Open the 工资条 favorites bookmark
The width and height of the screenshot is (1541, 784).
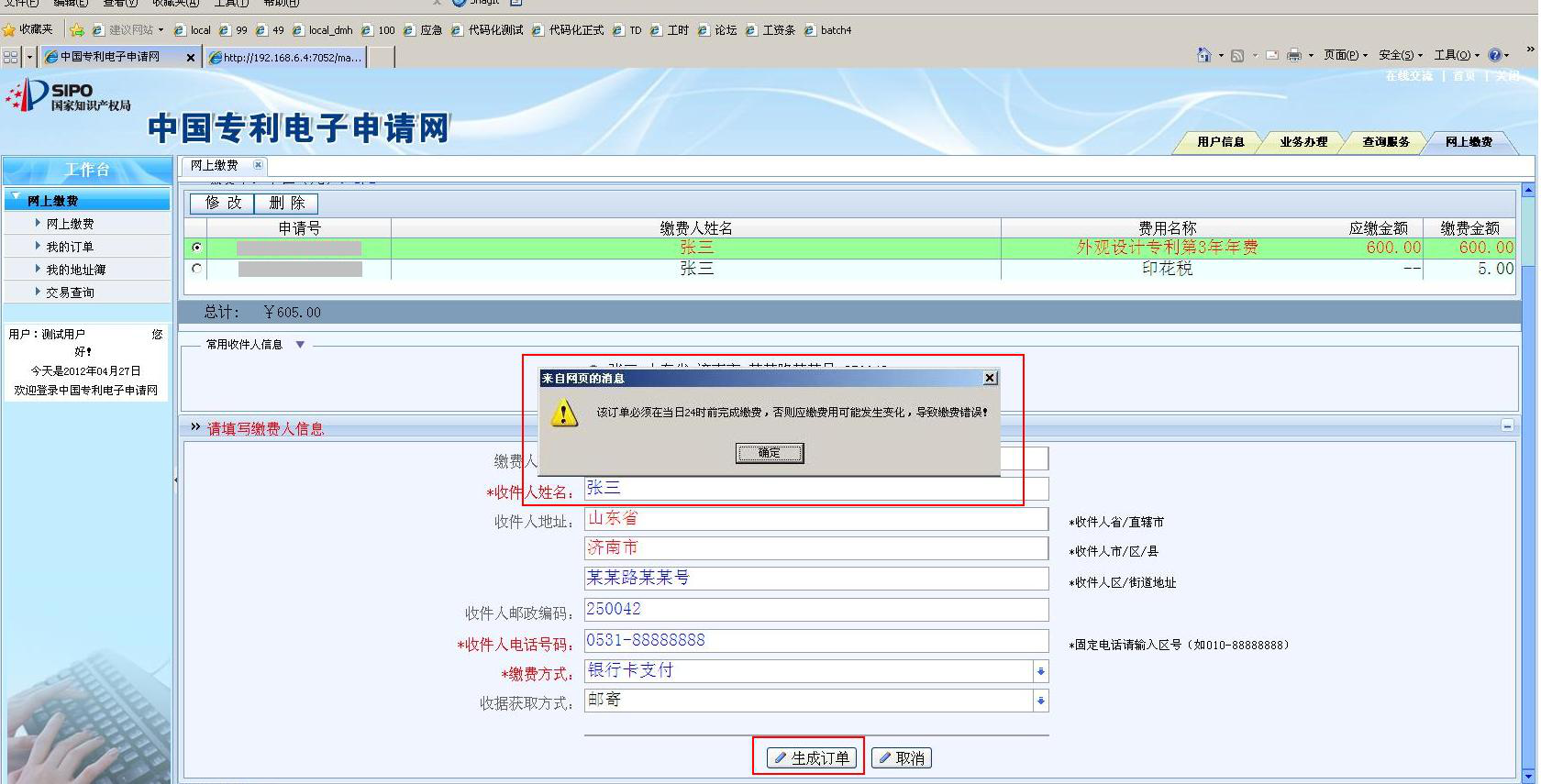click(x=770, y=30)
